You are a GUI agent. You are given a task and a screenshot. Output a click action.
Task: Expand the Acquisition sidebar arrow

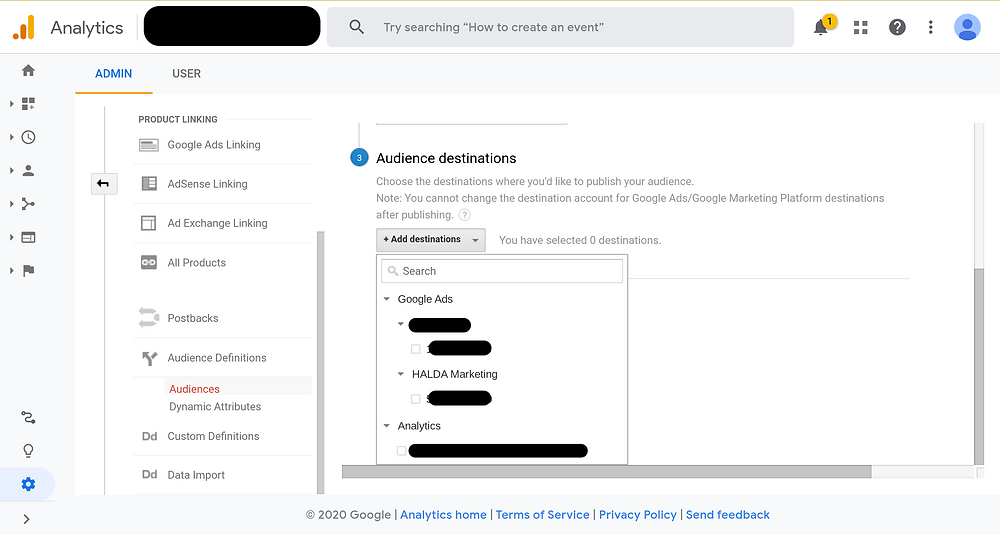pyautogui.click(x=11, y=204)
